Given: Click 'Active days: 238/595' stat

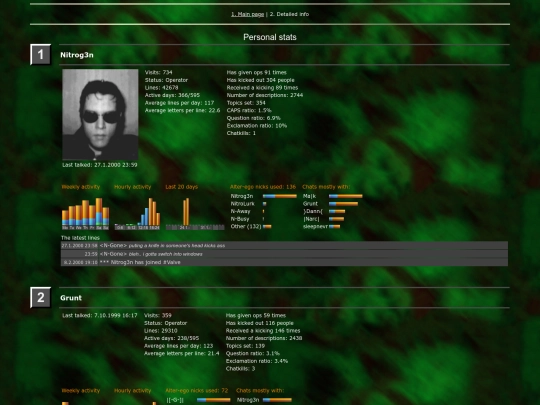Looking at the screenshot, I should (172, 338).
